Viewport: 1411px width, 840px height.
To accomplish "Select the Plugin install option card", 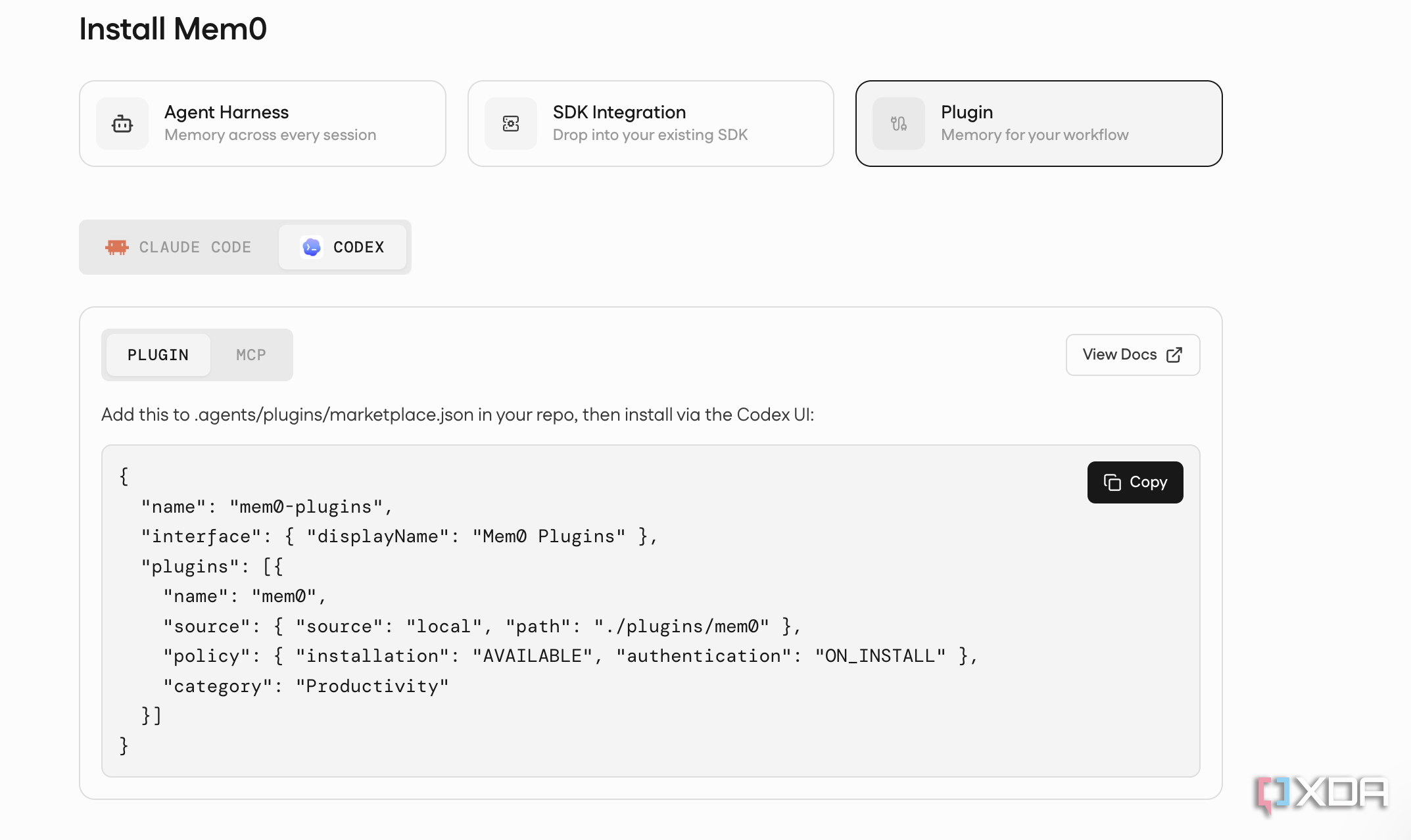I will (x=1039, y=124).
